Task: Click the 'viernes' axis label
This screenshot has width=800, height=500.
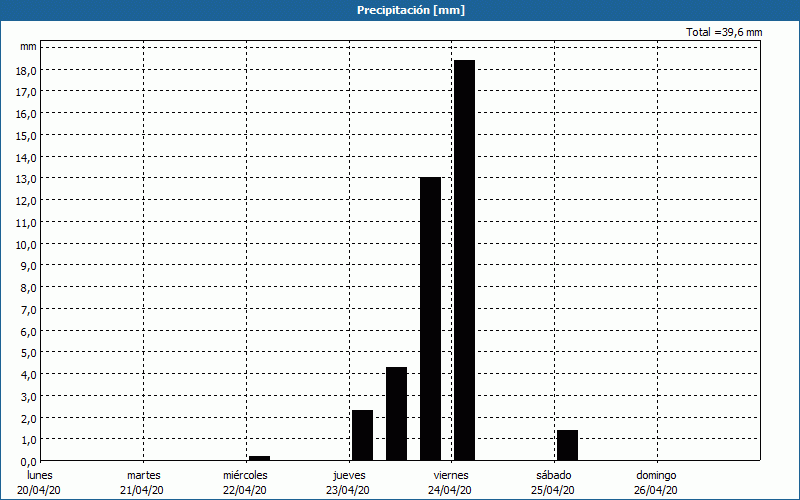Action: click(x=451, y=475)
